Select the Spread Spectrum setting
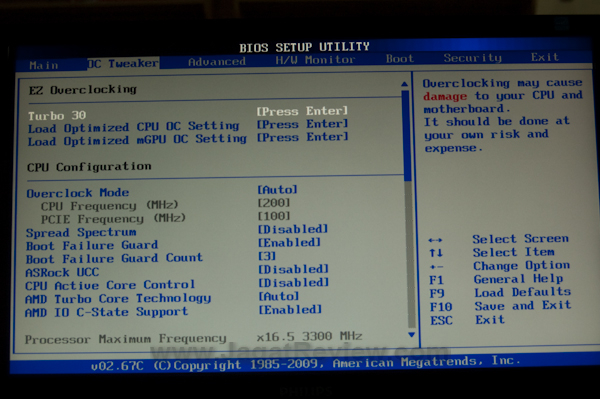 point(81,233)
